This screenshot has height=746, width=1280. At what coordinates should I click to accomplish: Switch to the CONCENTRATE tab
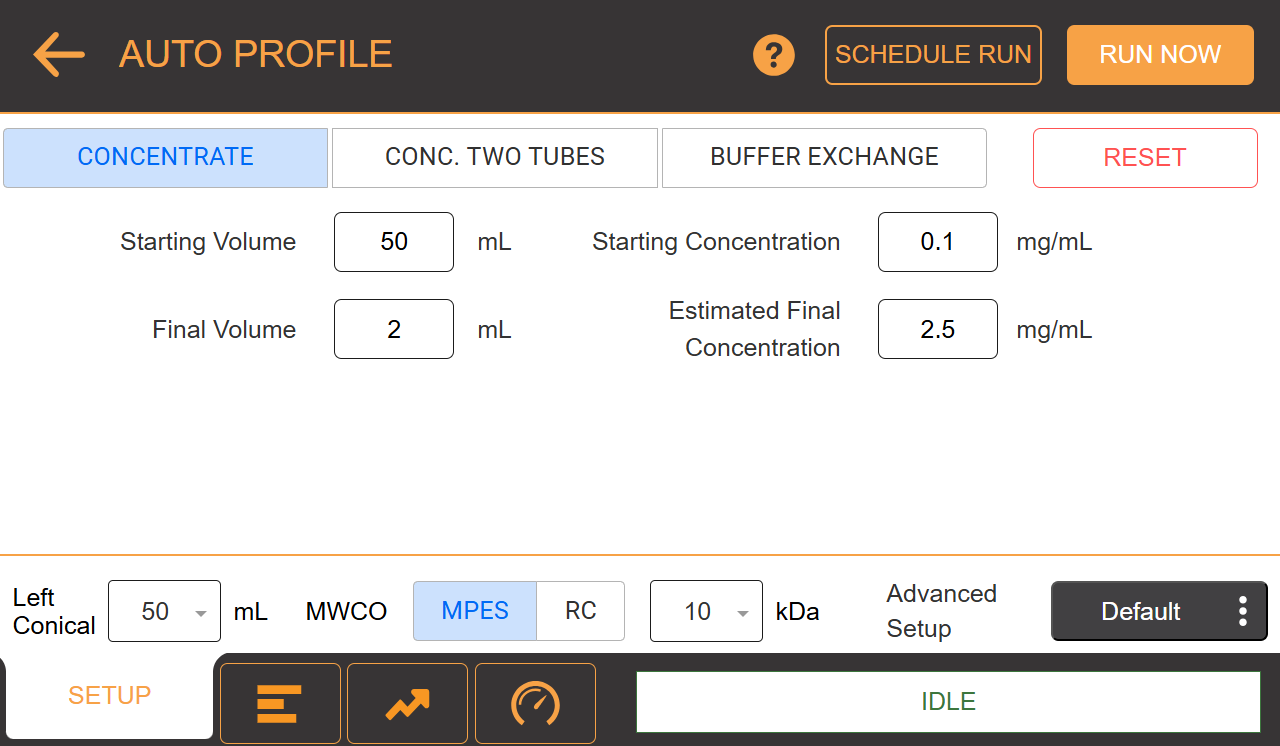tap(166, 157)
